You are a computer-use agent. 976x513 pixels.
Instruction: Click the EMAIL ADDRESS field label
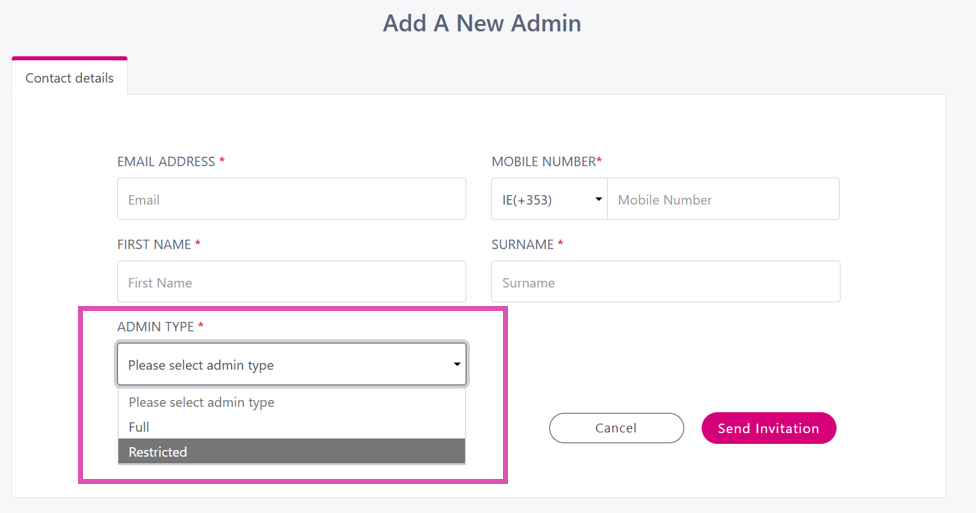point(166,162)
